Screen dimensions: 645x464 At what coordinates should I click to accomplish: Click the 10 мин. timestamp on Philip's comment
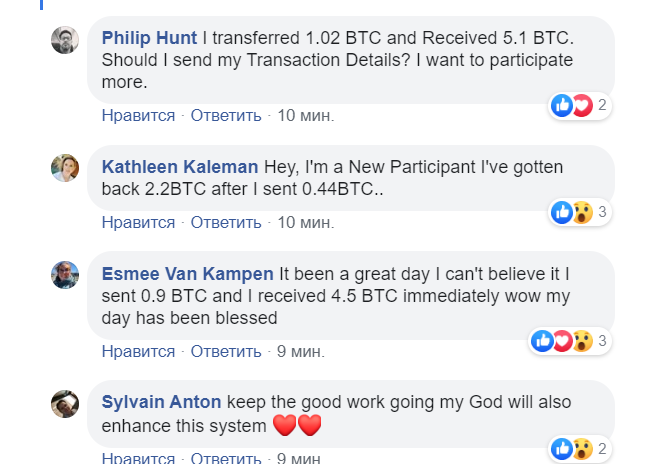pyautogui.click(x=305, y=115)
